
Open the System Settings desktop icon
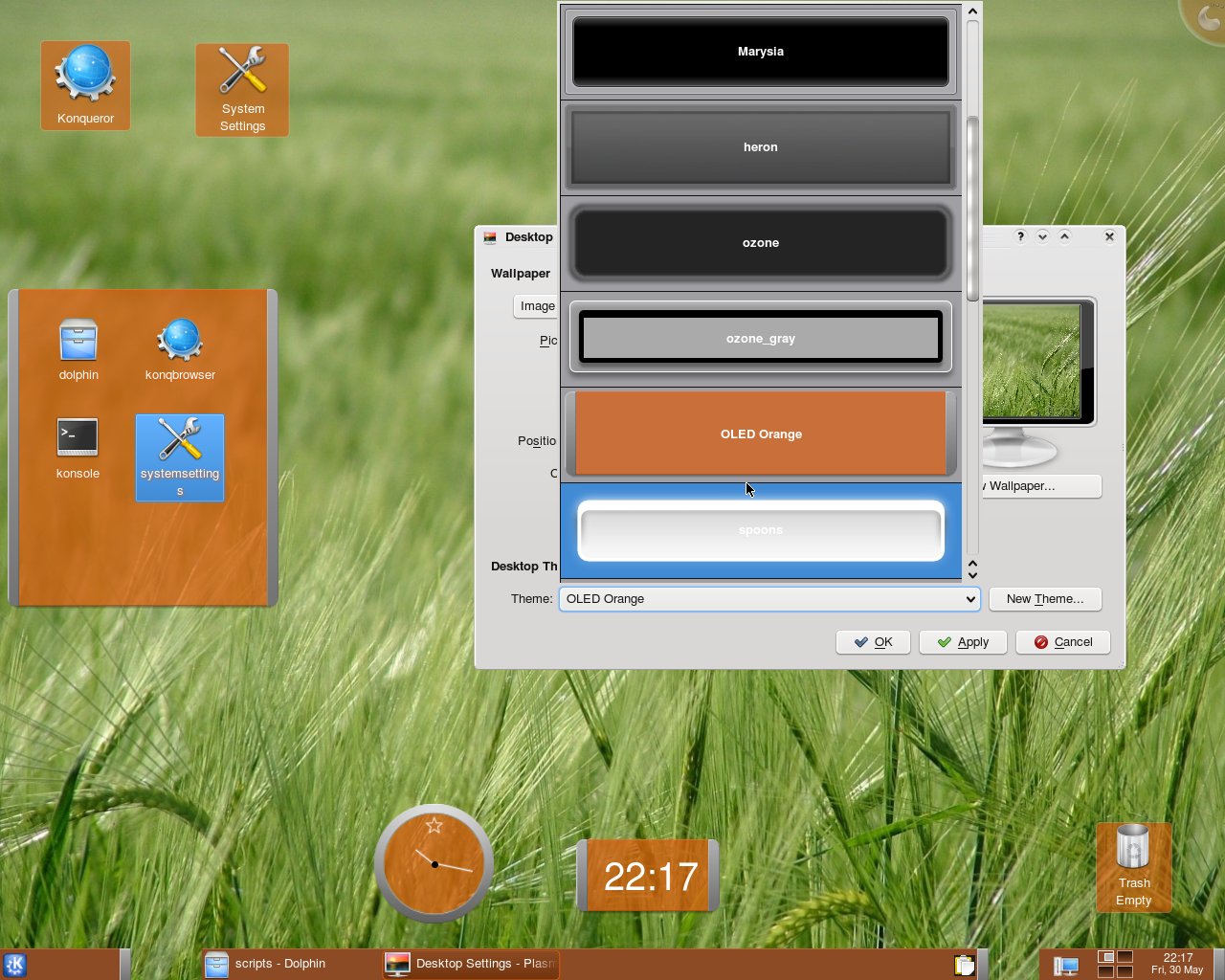pos(242,90)
